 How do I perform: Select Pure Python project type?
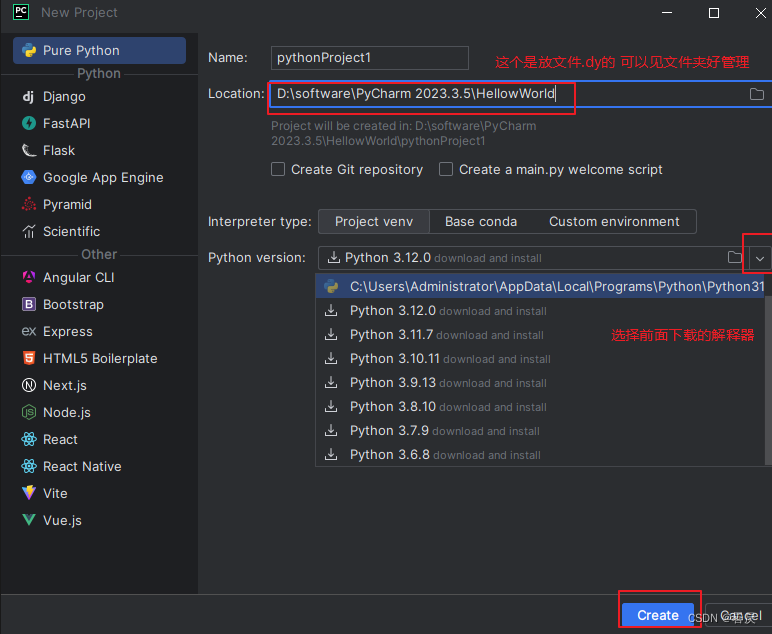click(x=99, y=51)
